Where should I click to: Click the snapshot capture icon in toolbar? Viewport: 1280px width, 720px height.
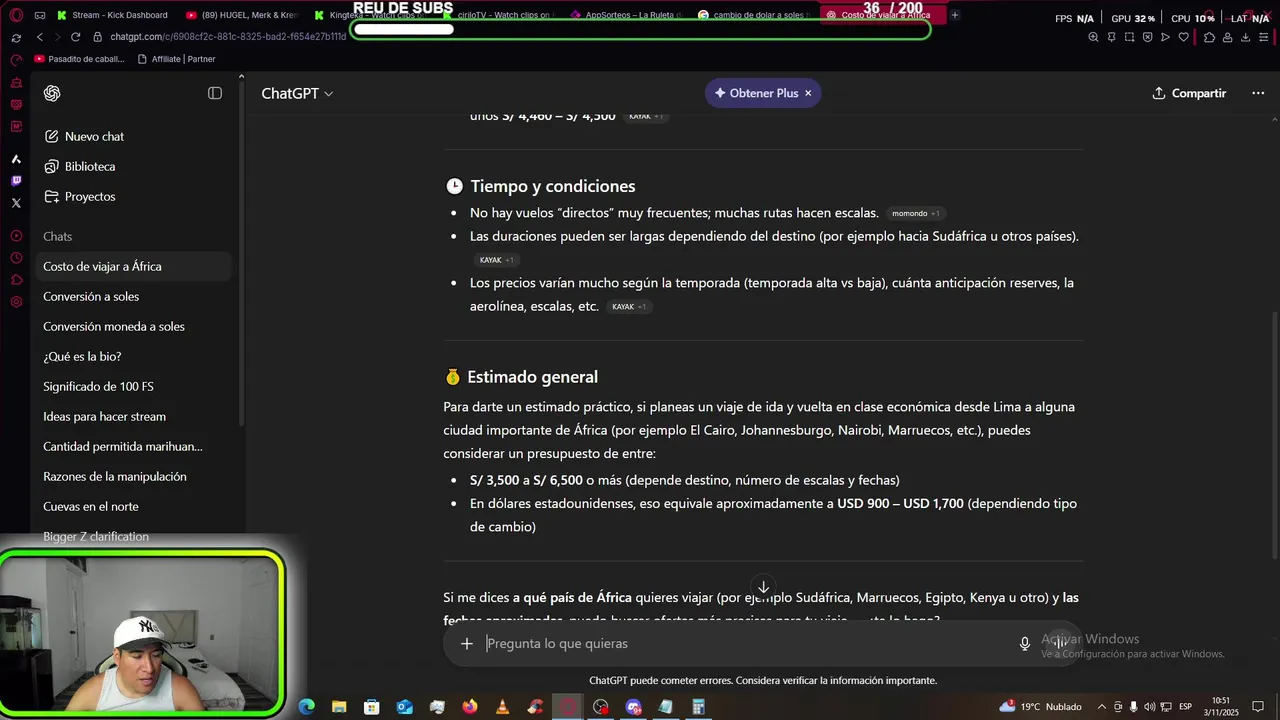pyautogui.click(x=1129, y=37)
